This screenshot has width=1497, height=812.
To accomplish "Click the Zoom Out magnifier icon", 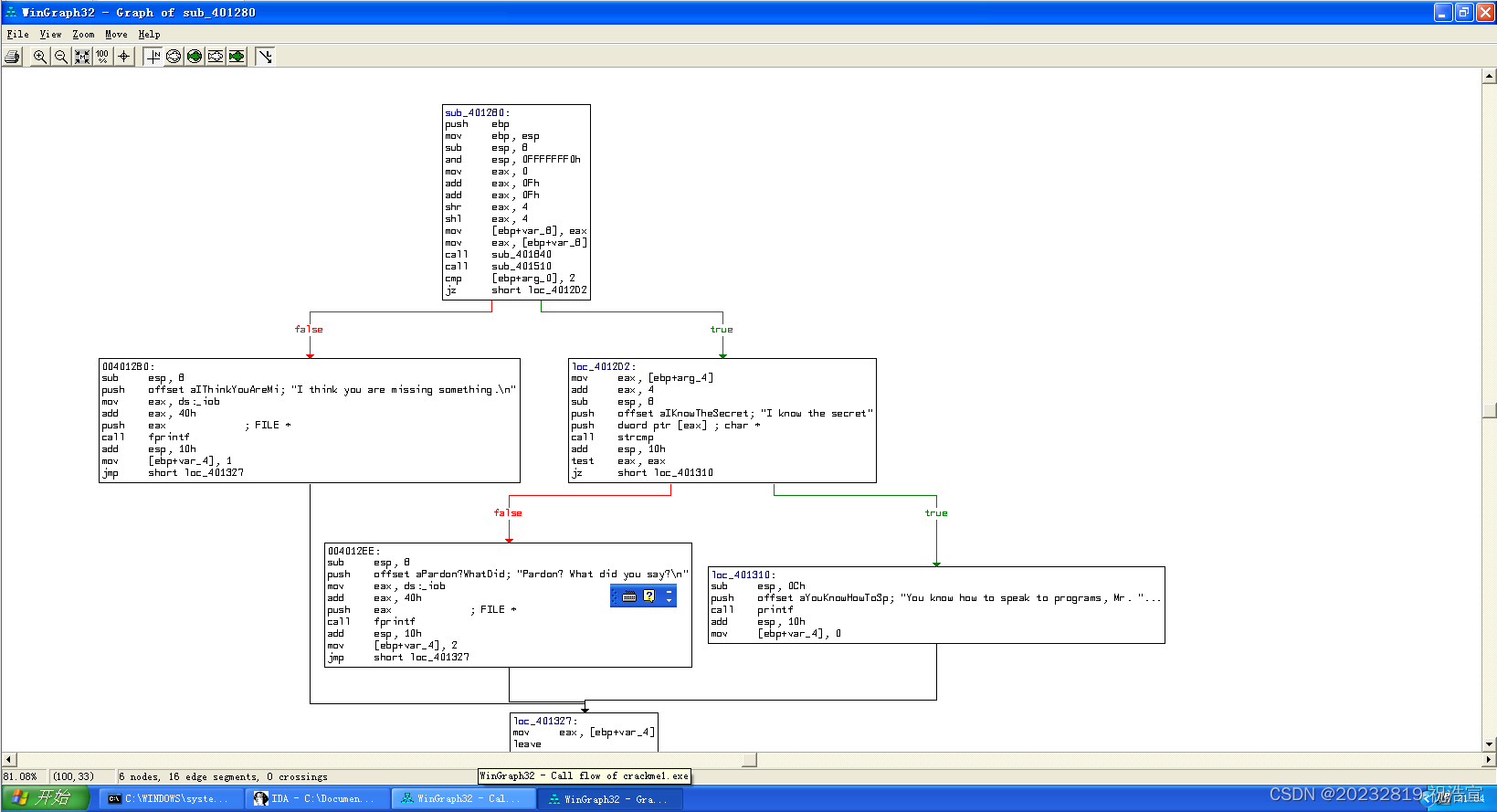I will [61, 57].
